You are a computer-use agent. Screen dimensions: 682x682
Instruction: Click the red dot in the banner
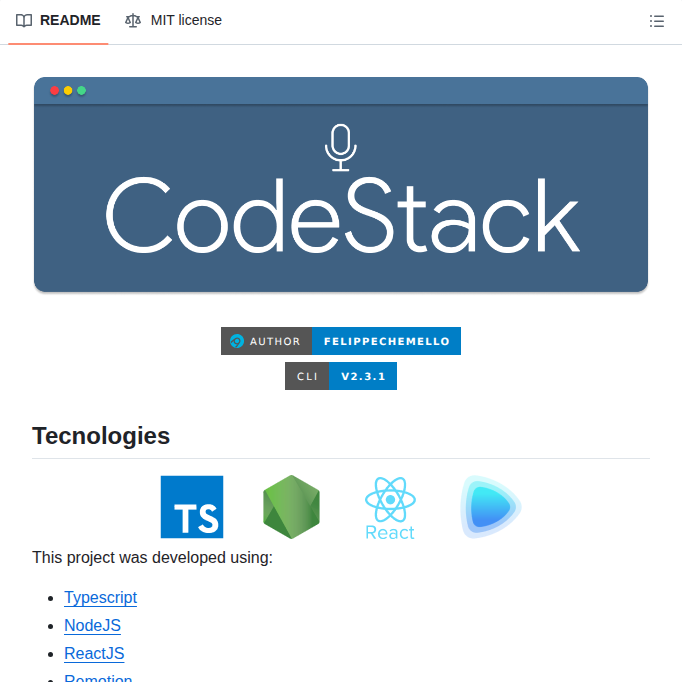point(54,91)
